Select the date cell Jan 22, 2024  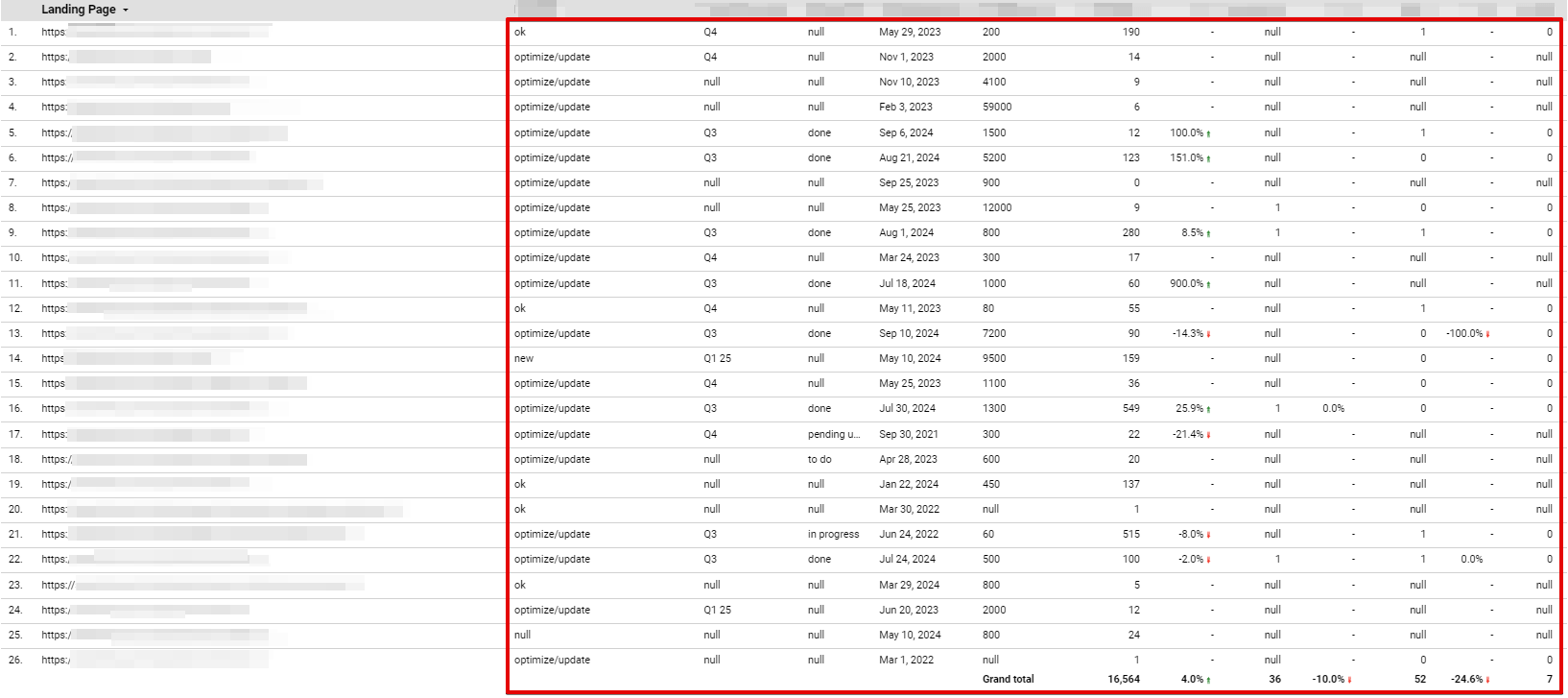[908, 484]
